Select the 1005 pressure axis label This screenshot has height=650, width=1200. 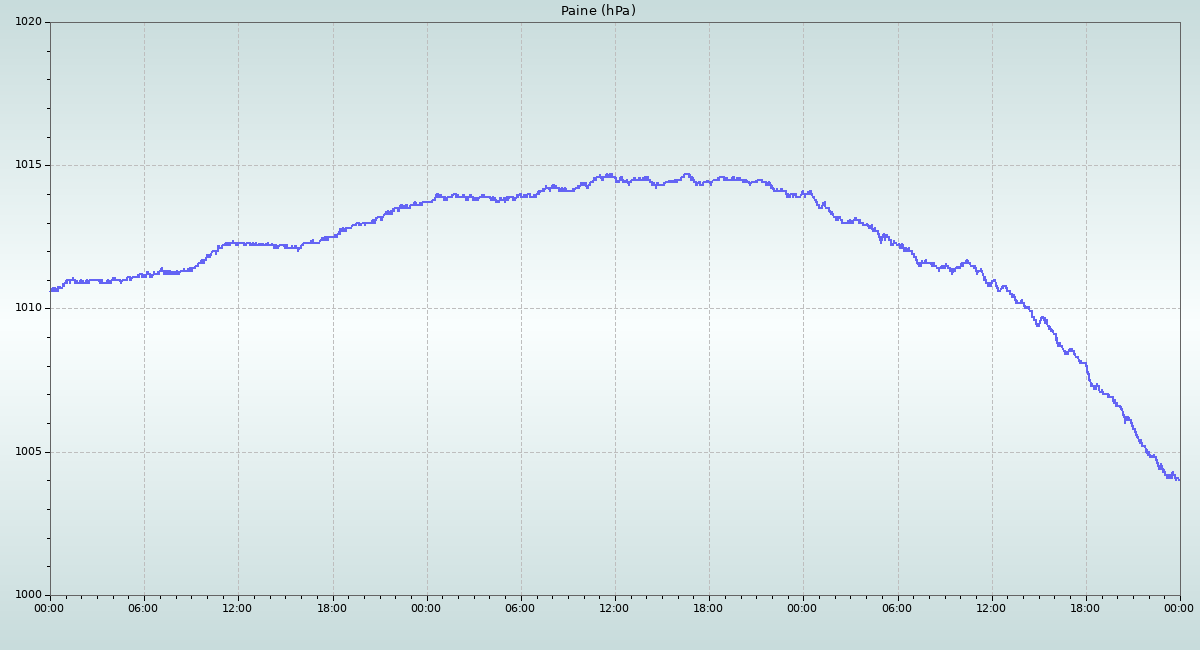pyautogui.click(x=27, y=452)
